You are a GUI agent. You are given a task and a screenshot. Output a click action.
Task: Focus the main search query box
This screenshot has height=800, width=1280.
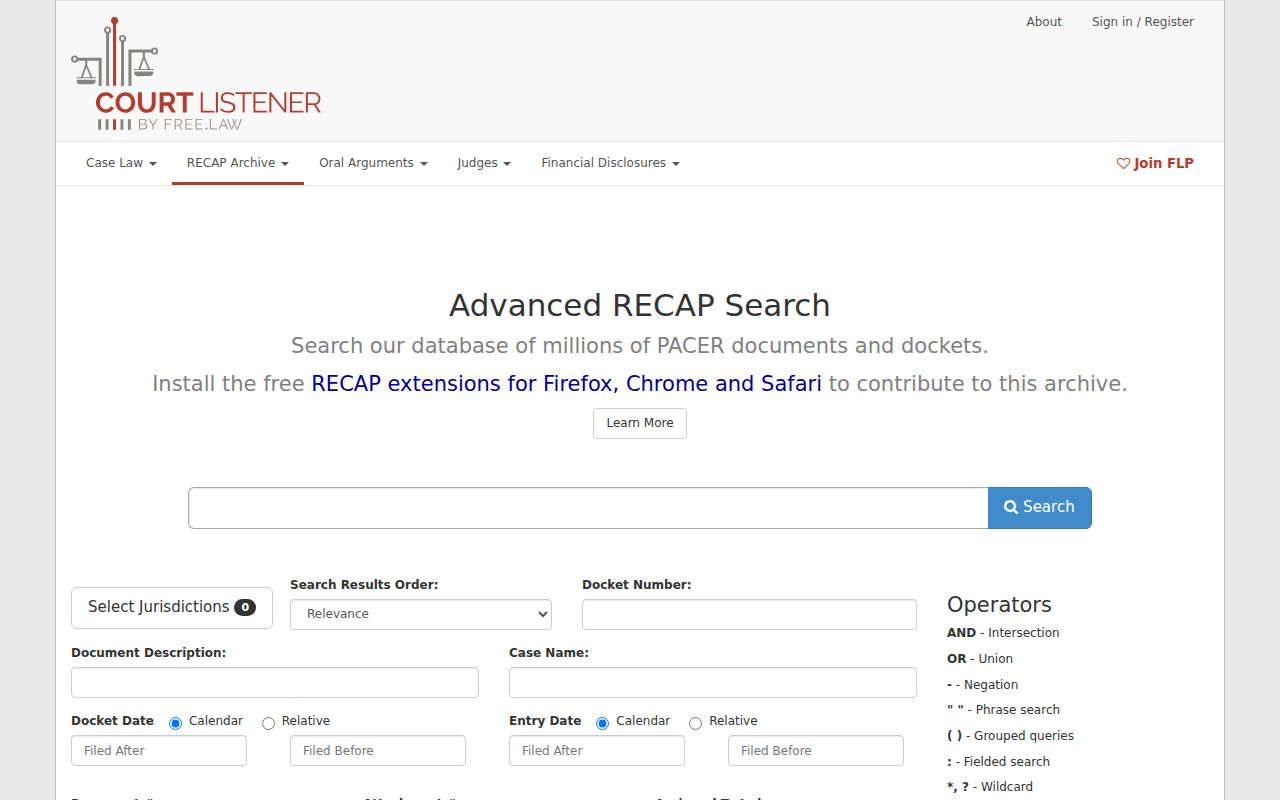tap(588, 508)
